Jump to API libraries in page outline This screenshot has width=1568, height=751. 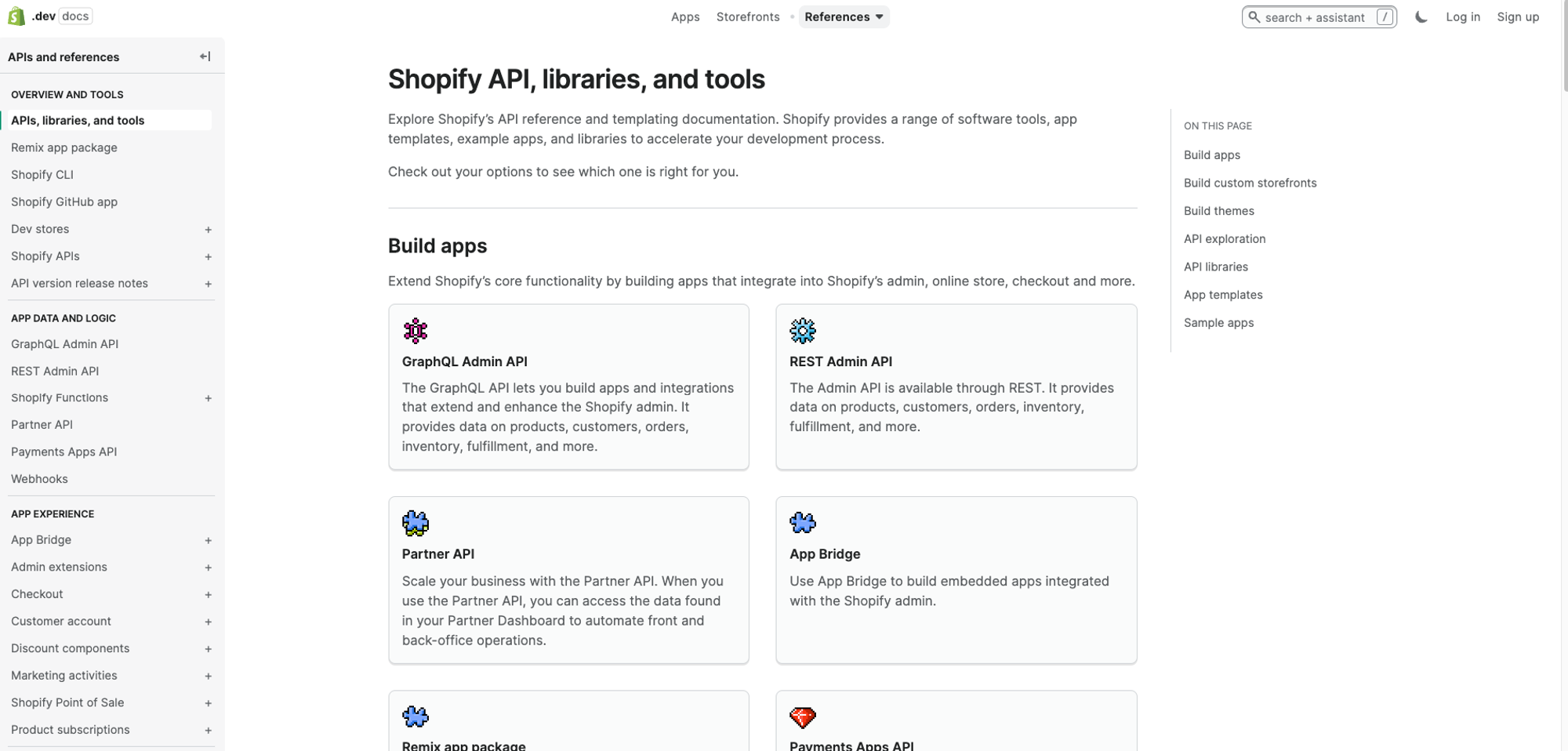(x=1215, y=267)
